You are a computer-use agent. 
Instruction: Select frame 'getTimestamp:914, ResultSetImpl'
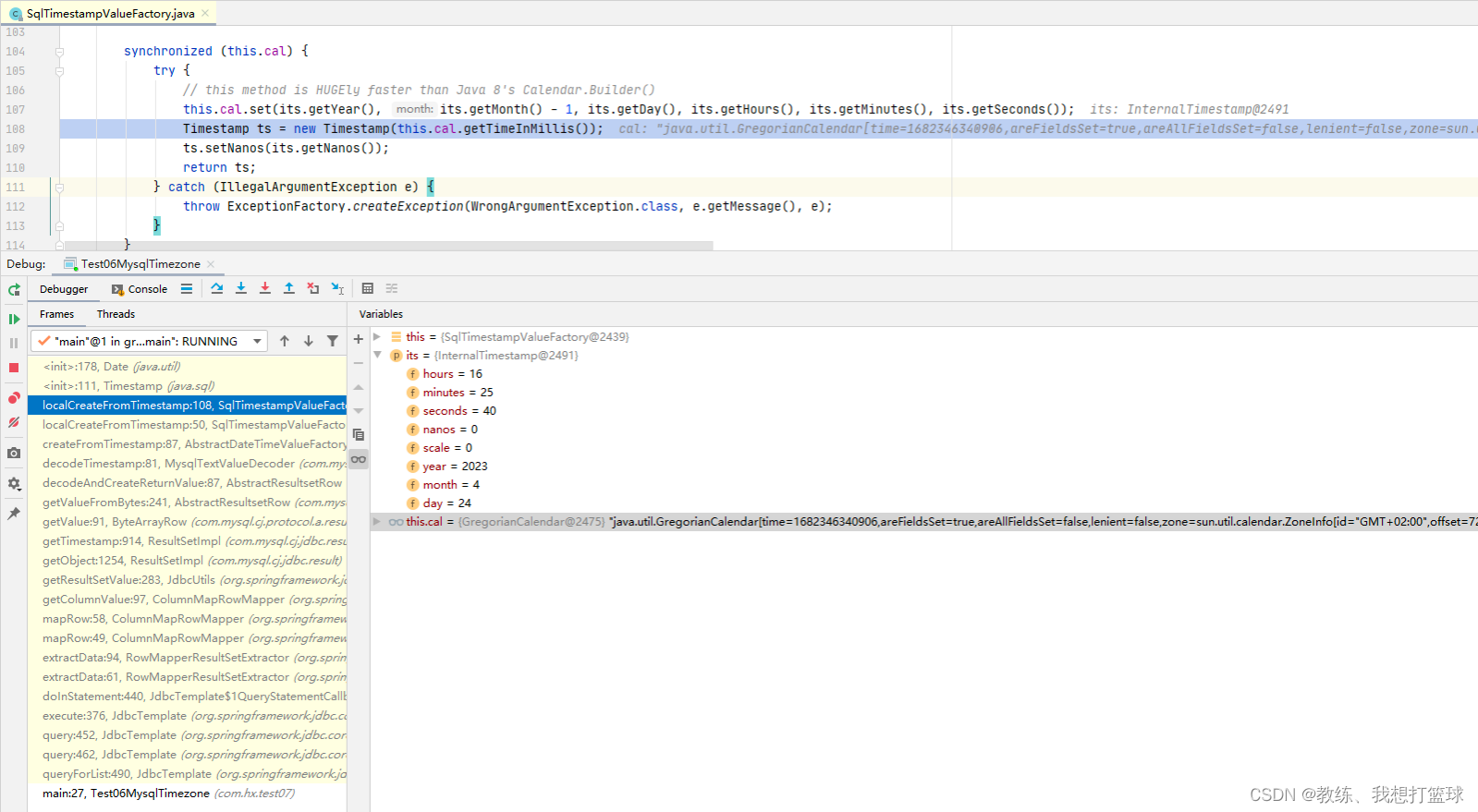point(188,541)
